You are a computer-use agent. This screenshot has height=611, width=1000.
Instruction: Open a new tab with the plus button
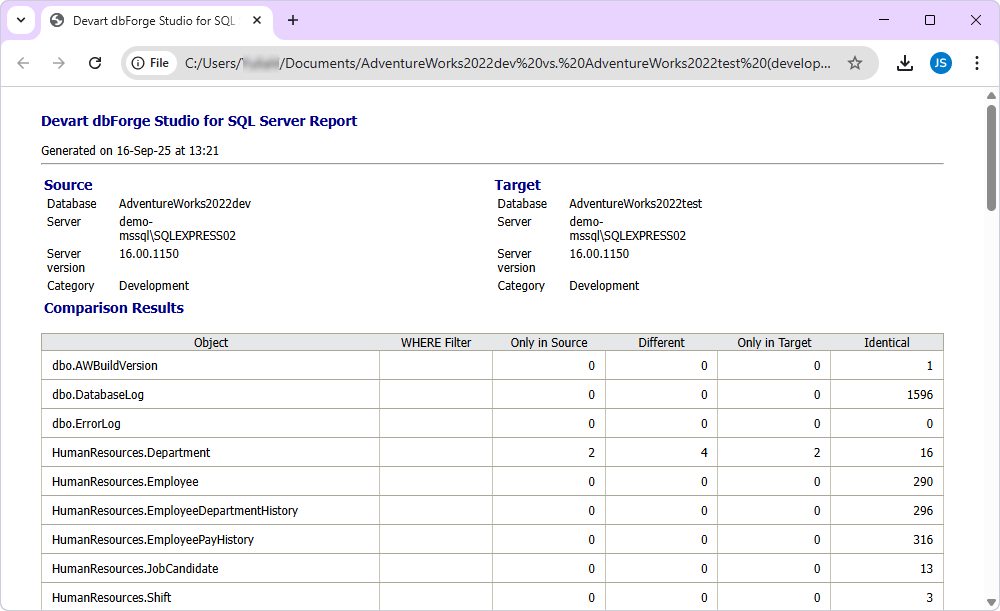coord(292,20)
